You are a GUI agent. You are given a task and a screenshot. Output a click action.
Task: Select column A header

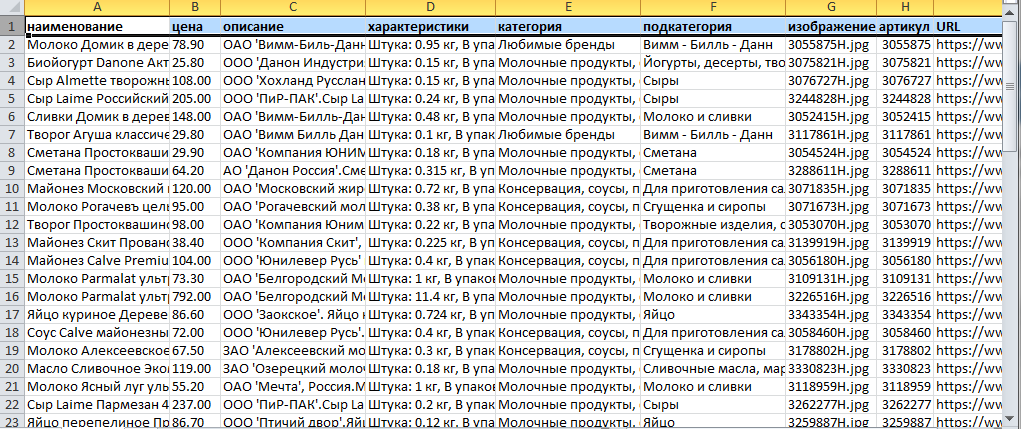click(98, 8)
